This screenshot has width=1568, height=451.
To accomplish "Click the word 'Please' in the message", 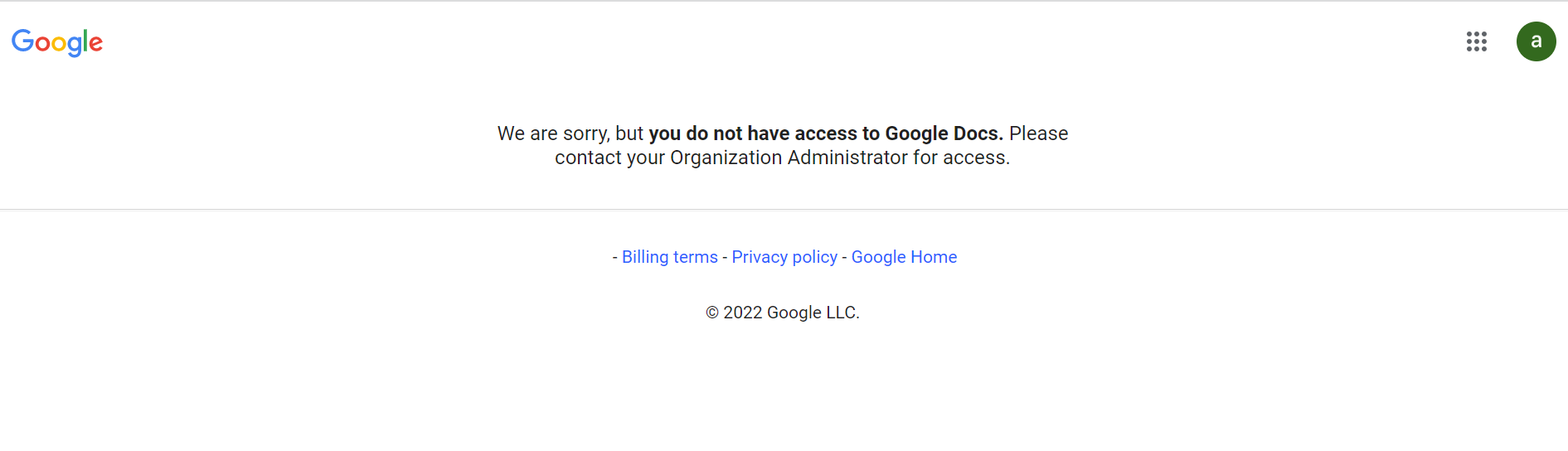I will 1038,133.
